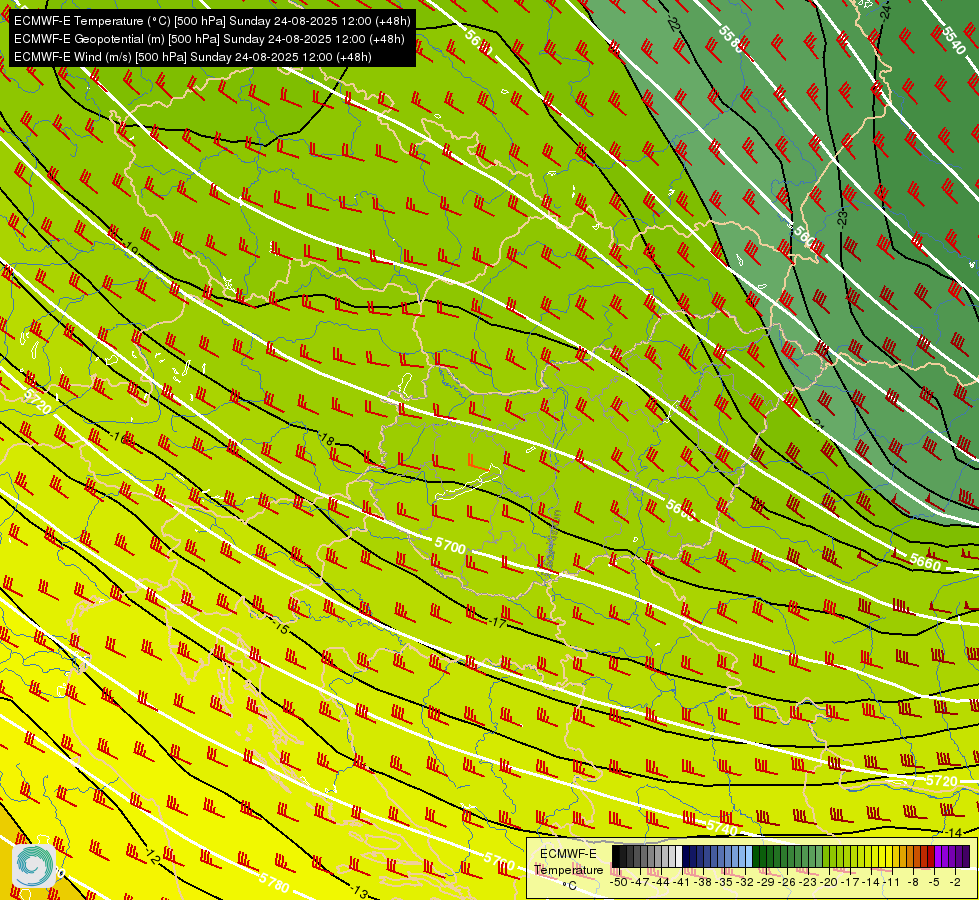Click the -20 value on legend scale
This screenshot has height=900, width=979.
(x=829, y=882)
